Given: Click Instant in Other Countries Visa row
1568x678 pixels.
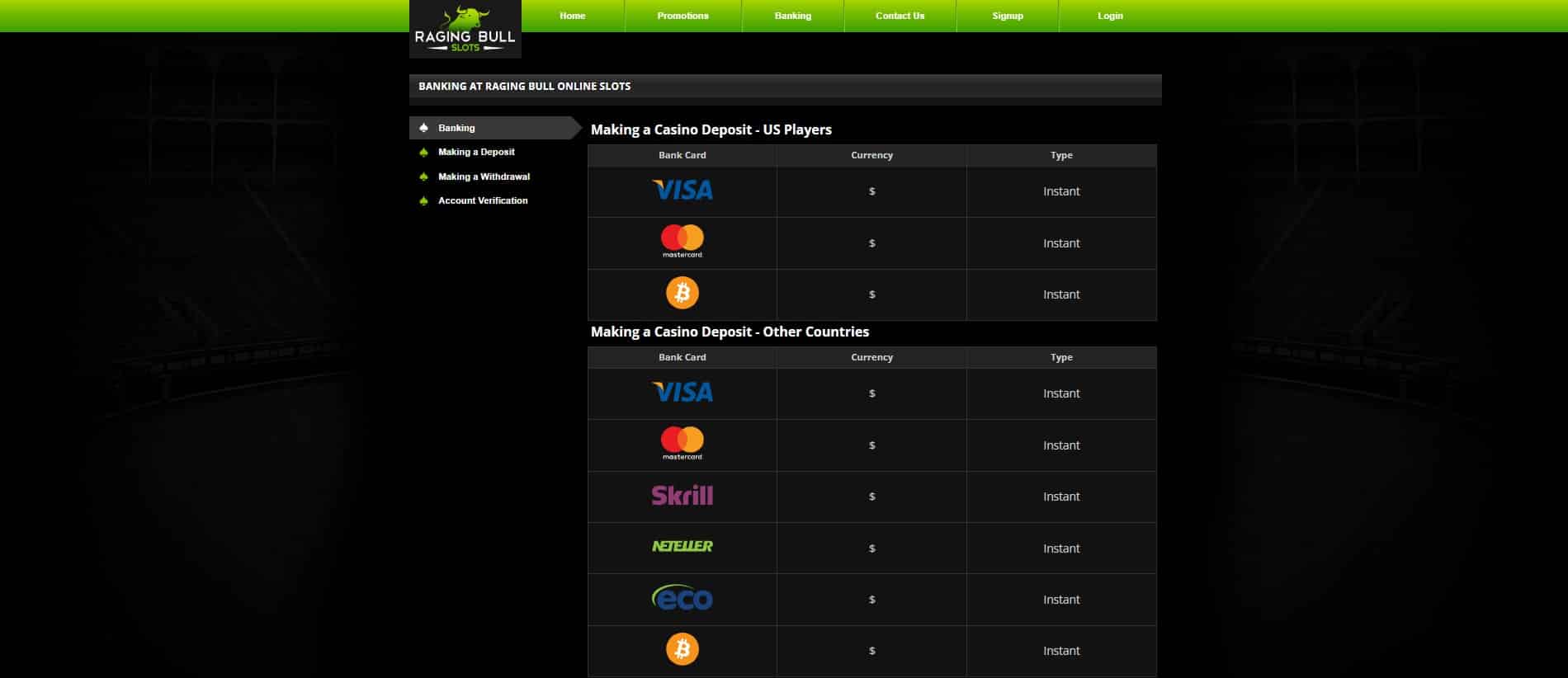Looking at the screenshot, I should pyautogui.click(x=1061, y=393).
